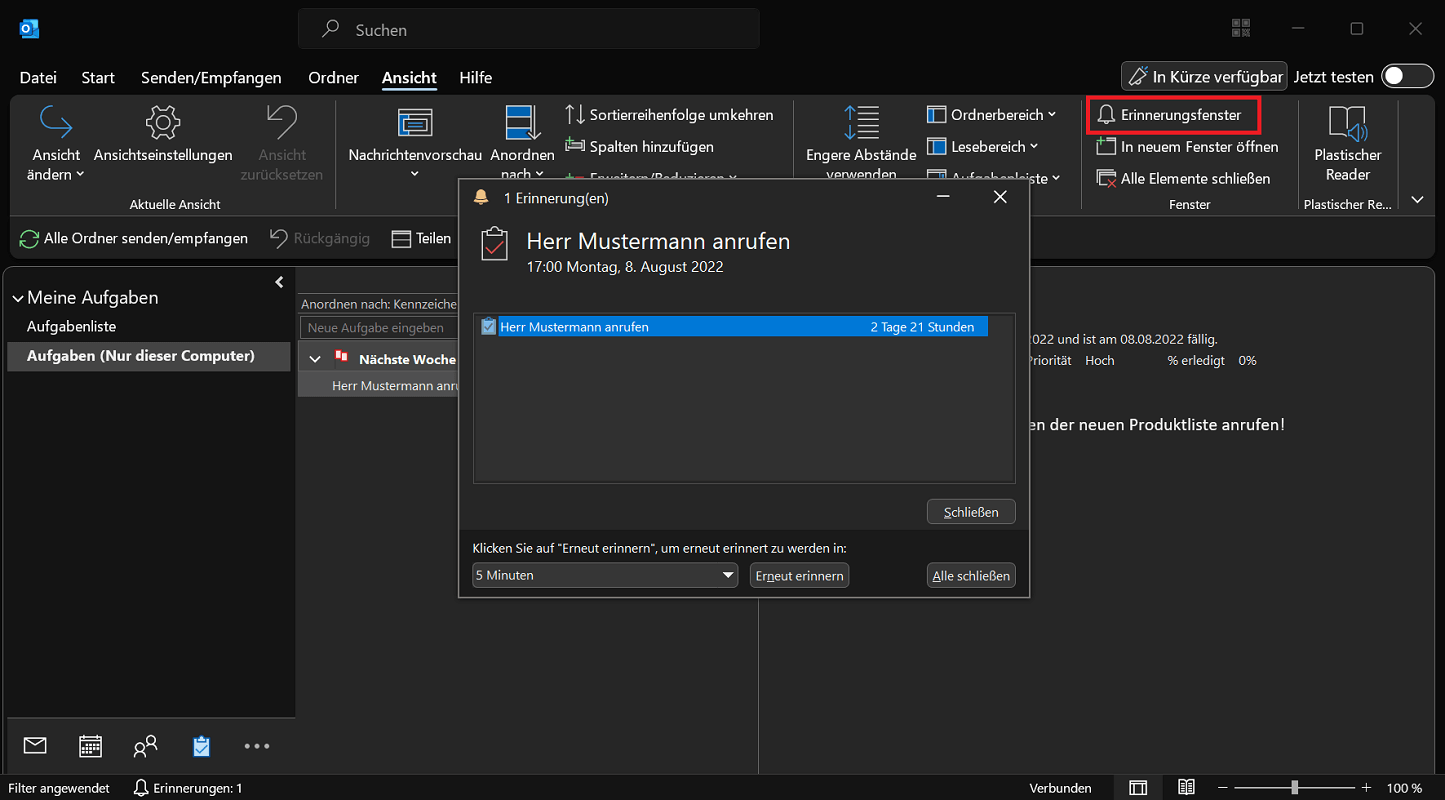Screen dimensions: 1445x800
Task: Launch the Plastischer Reader
Action: [1347, 144]
